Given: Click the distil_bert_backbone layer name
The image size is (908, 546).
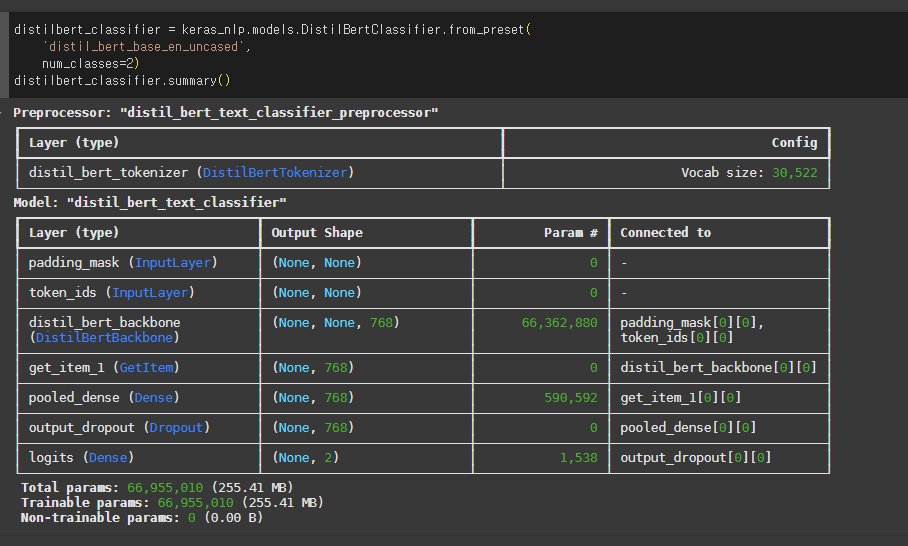Looking at the screenshot, I should point(105,322).
